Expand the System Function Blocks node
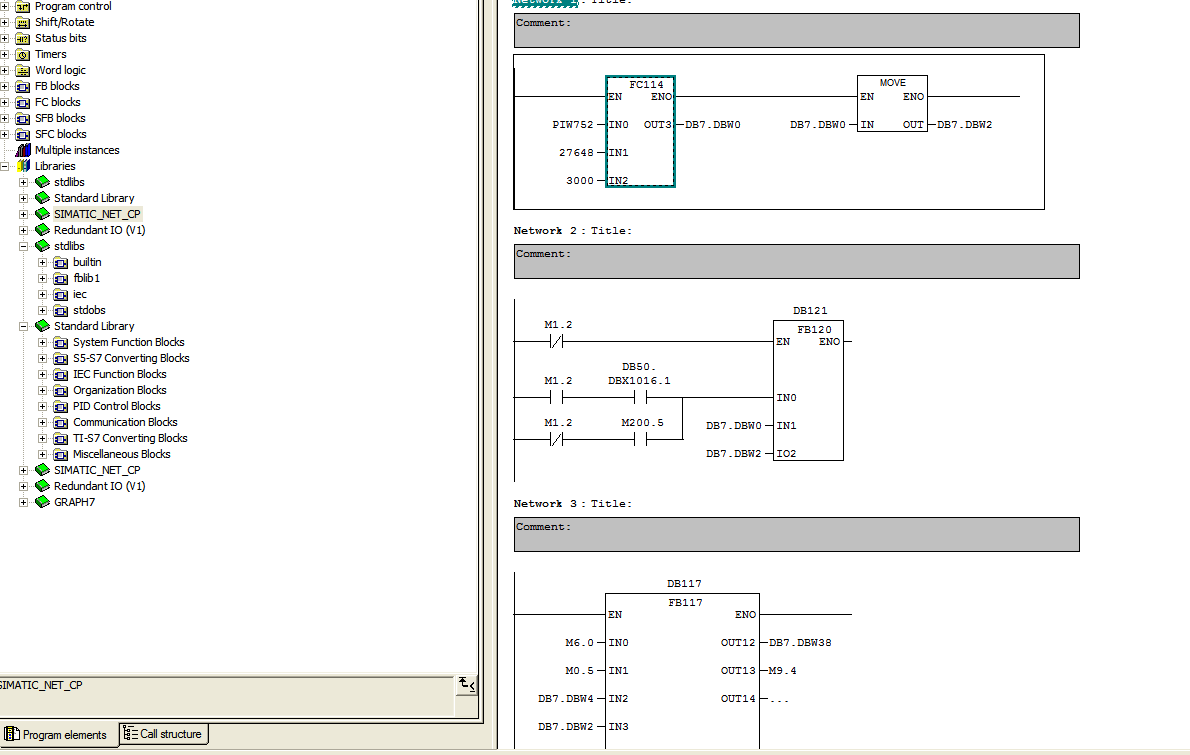The width and height of the screenshot is (1190, 755). 42,342
